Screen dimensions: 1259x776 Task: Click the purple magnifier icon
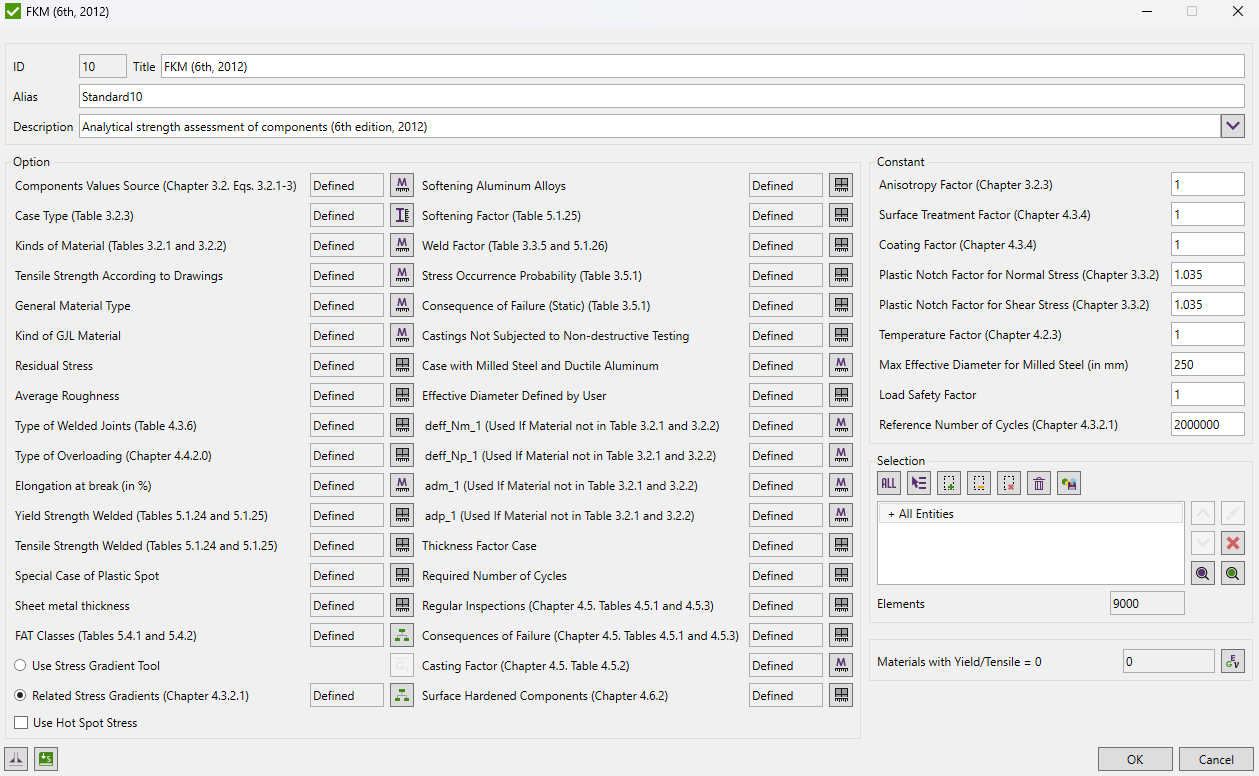click(x=1203, y=573)
